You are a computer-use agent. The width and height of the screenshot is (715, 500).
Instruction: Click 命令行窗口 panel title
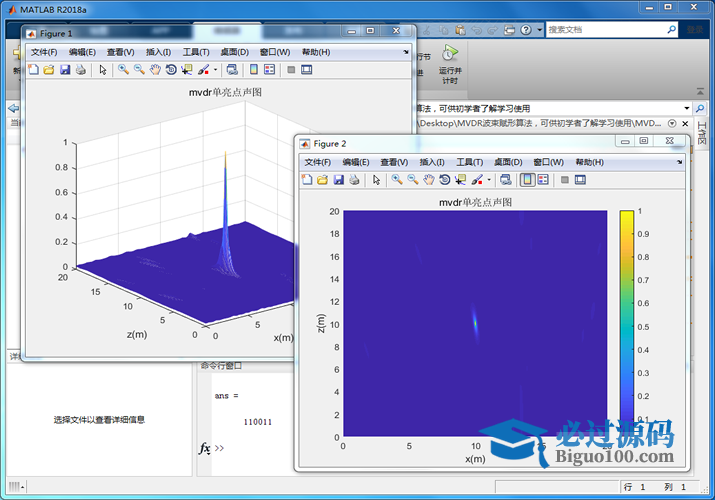(x=222, y=366)
